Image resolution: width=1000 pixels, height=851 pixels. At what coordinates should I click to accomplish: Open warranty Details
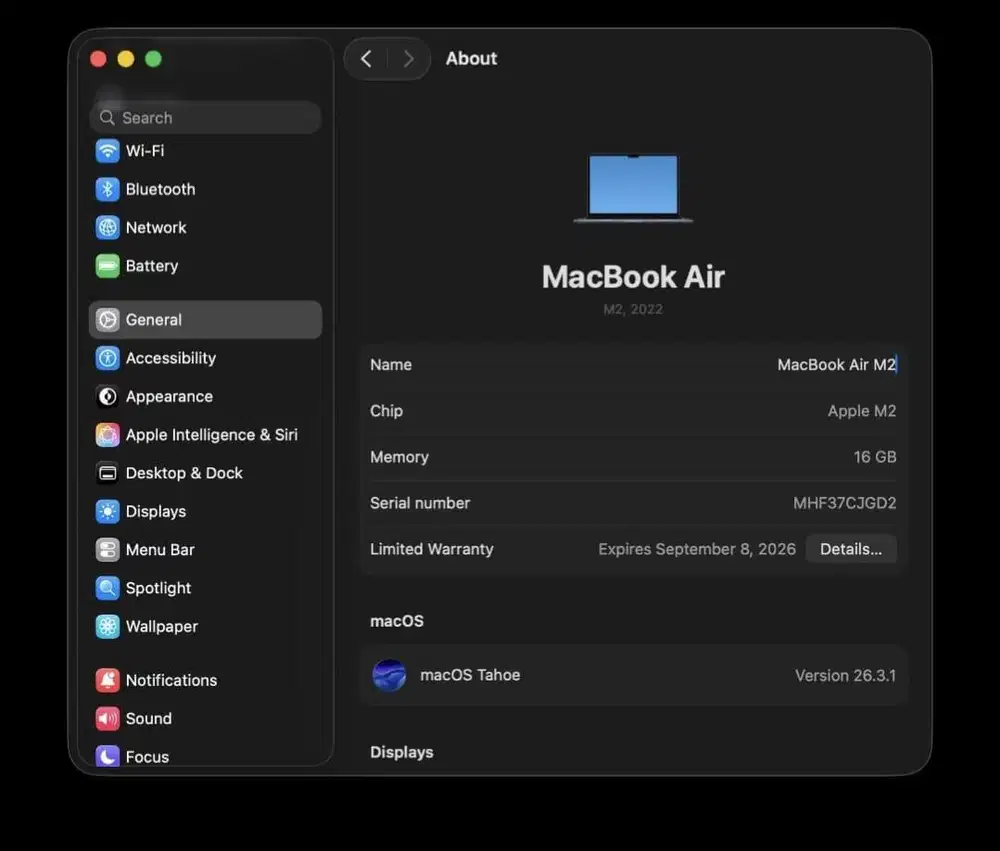pos(851,548)
